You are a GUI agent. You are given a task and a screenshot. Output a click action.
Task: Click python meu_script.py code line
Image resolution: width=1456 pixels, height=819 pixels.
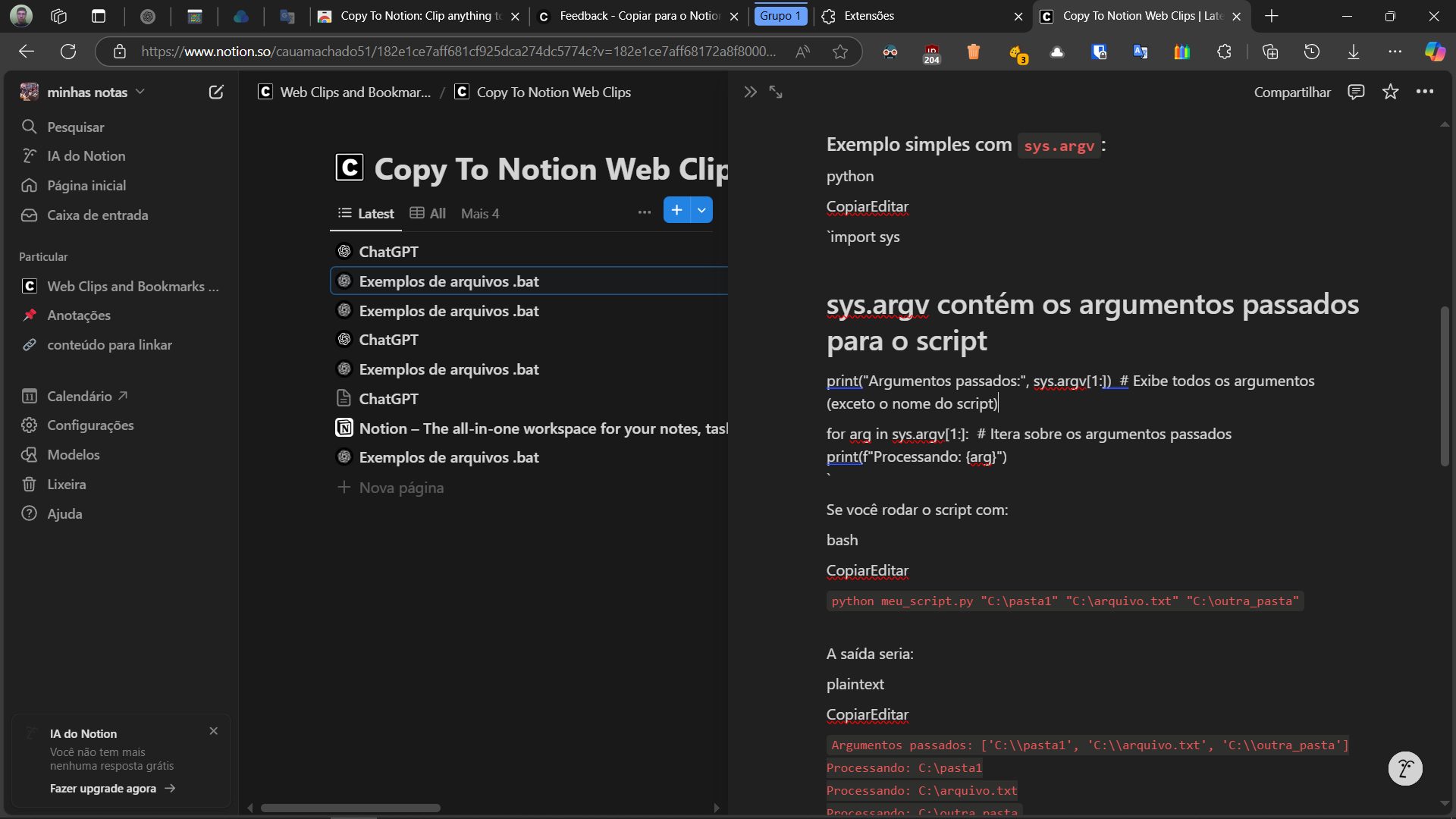coord(1065,601)
